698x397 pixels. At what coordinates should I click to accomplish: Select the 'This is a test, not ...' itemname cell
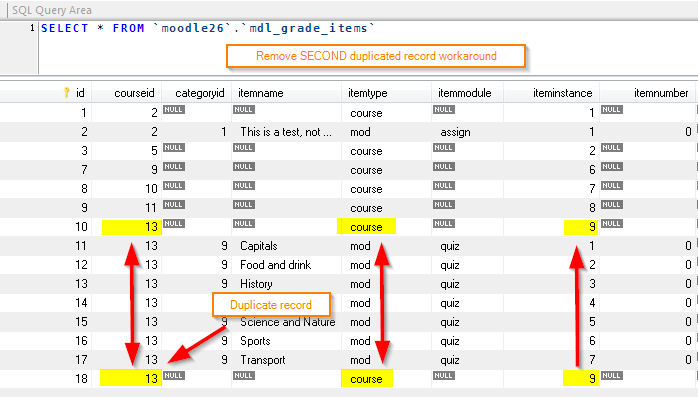(286, 132)
